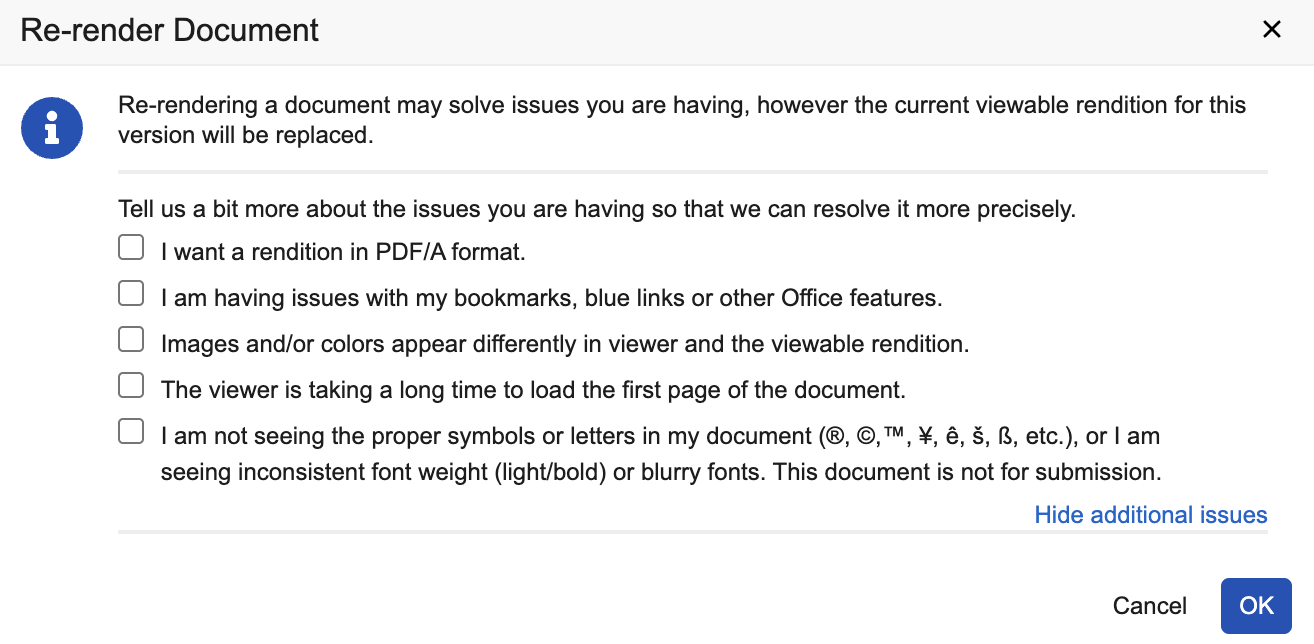Image resolution: width=1314 pixels, height=644 pixels.
Task: Tick the images and colors appear differently checkbox
Action: coord(131,339)
